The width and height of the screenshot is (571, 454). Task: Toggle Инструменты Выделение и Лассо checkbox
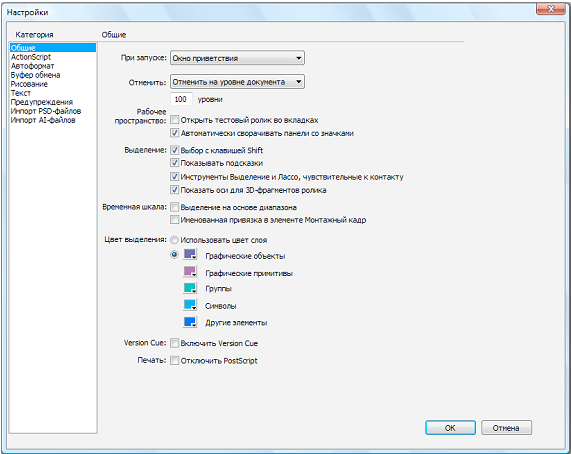point(174,177)
